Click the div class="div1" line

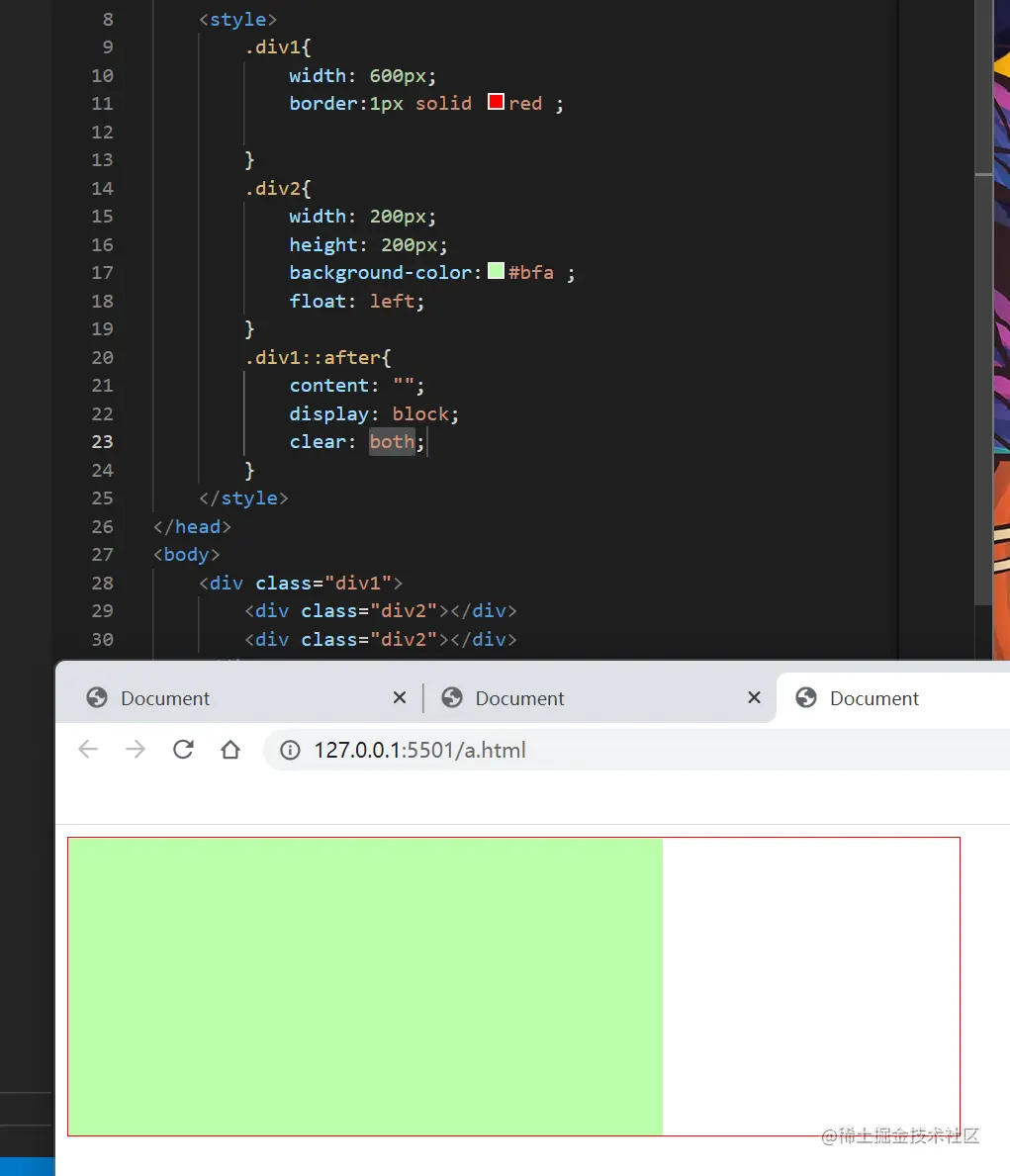point(301,583)
